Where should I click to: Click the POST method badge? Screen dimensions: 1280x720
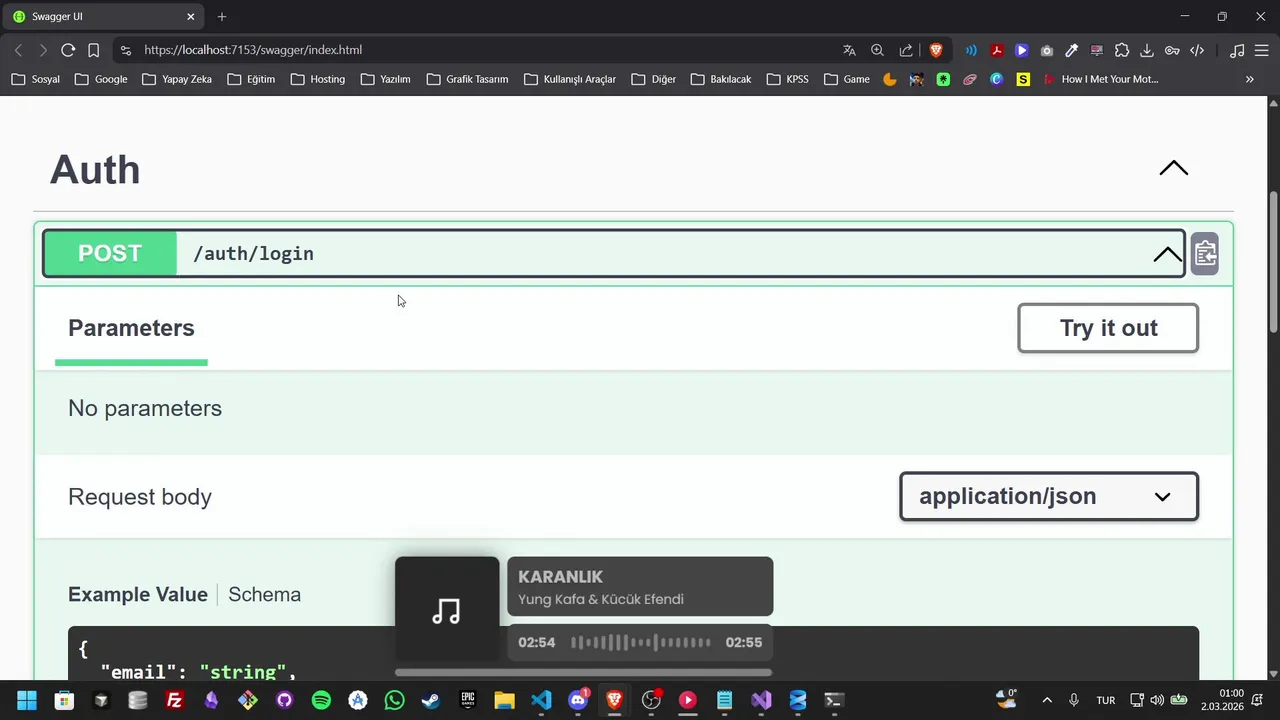[x=110, y=254]
